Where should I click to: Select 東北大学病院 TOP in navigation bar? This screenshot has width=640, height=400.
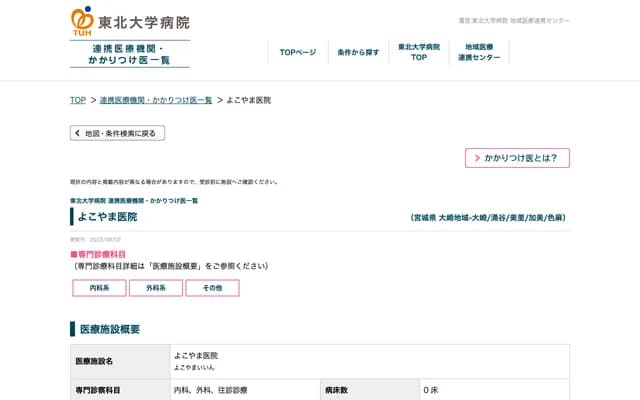pos(418,52)
